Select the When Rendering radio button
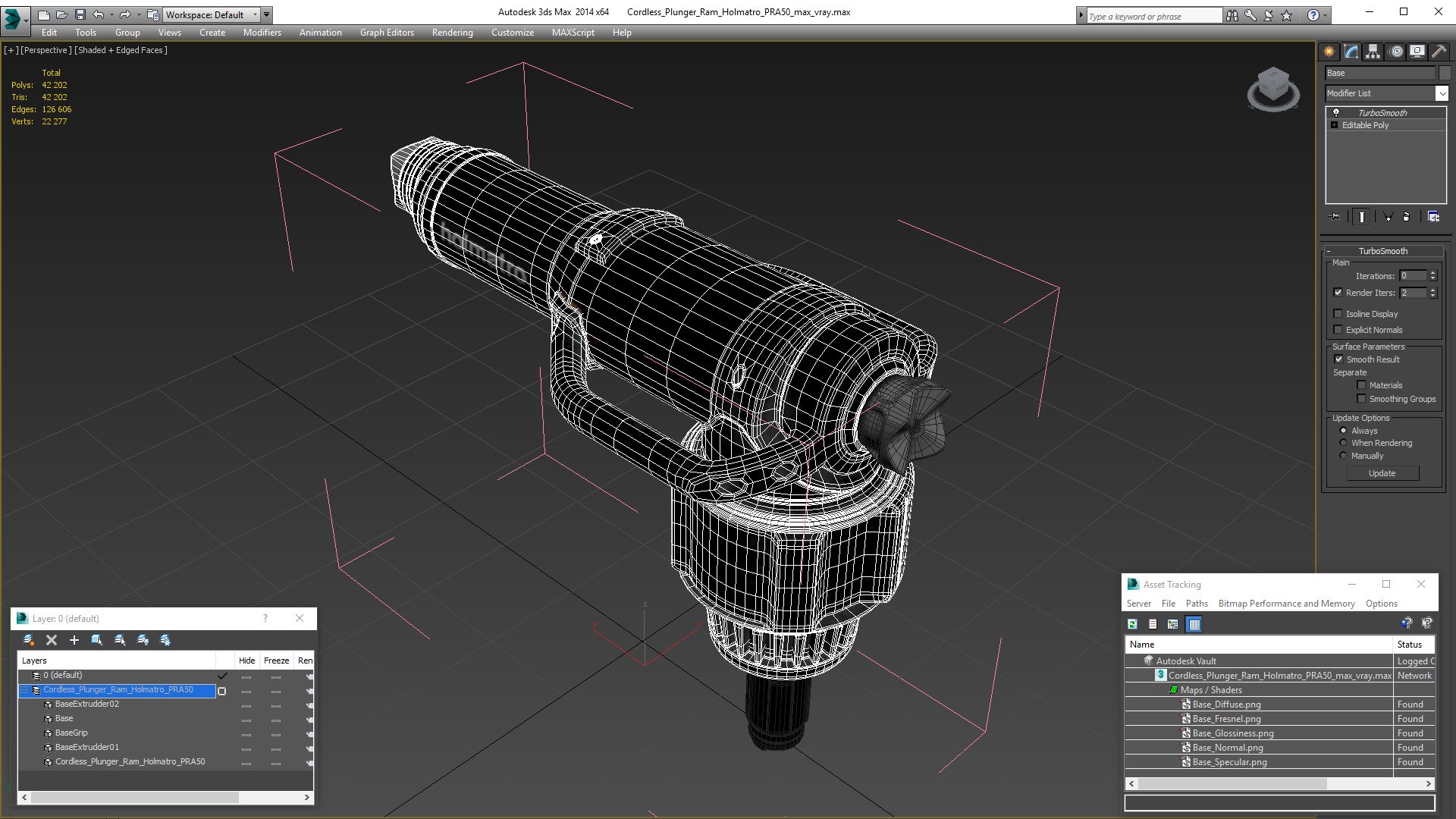 (1343, 443)
